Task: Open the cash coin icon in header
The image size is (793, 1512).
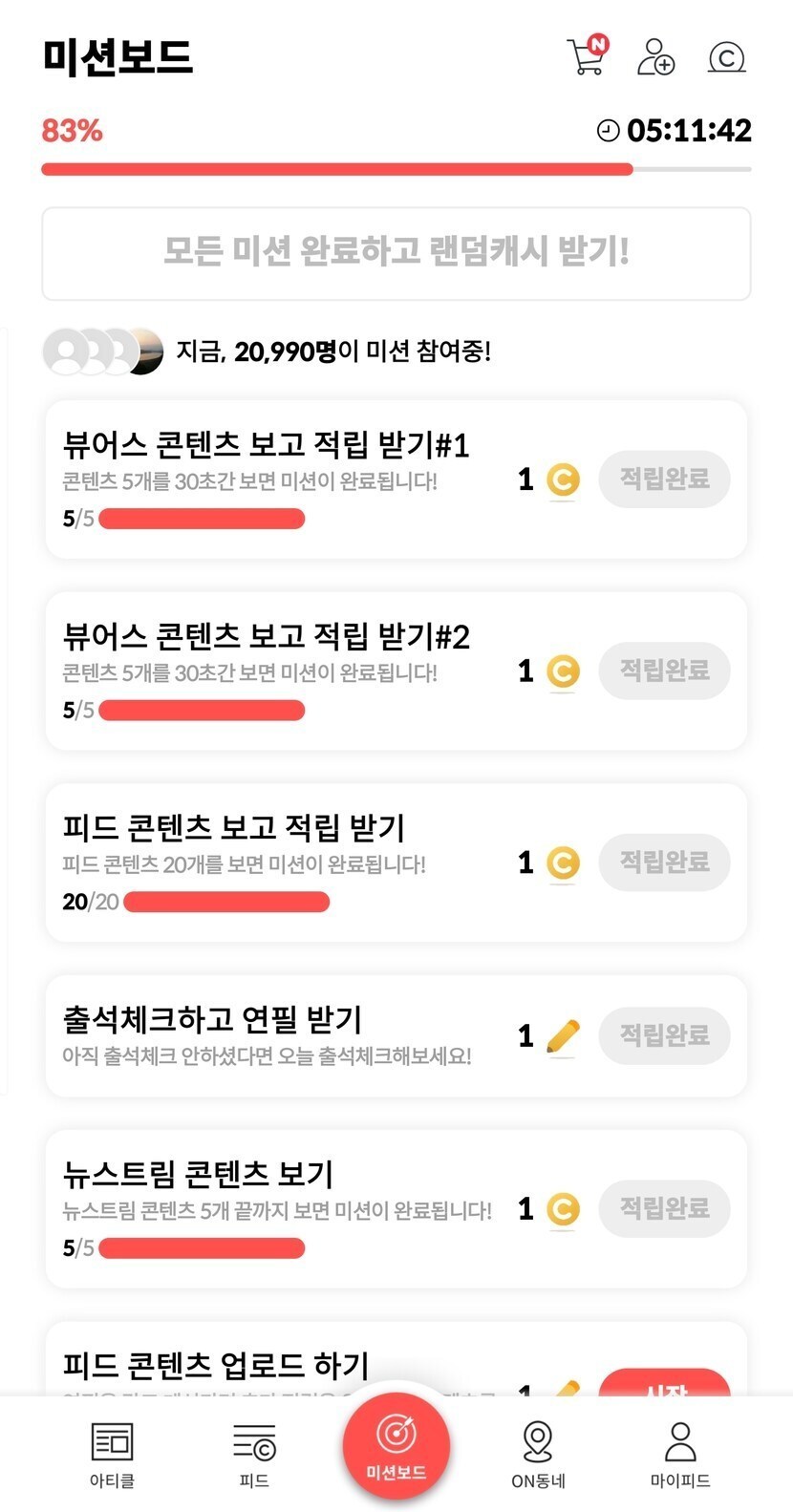Action: pyautogui.click(x=726, y=57)
